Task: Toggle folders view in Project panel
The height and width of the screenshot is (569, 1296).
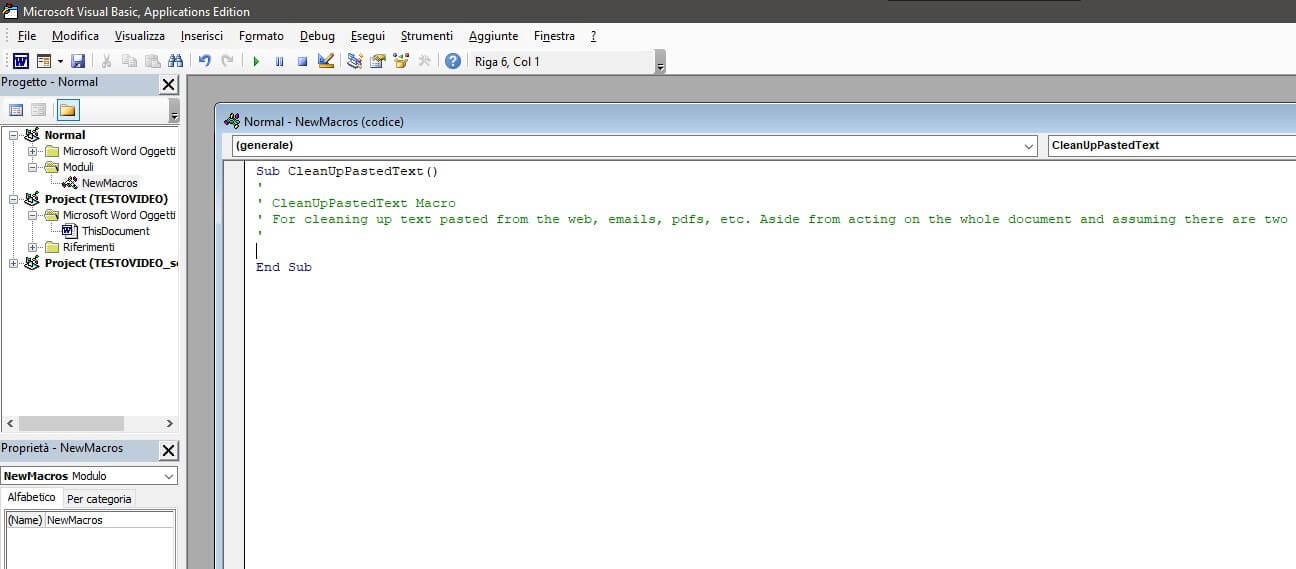Action: click(67, 110)
